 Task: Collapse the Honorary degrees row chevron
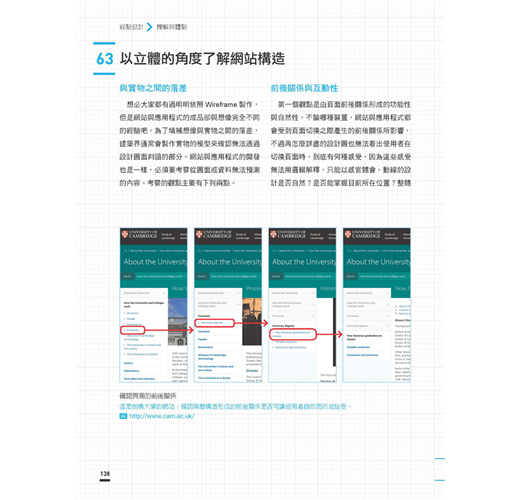pyautogui.click(x=387, y=326)
